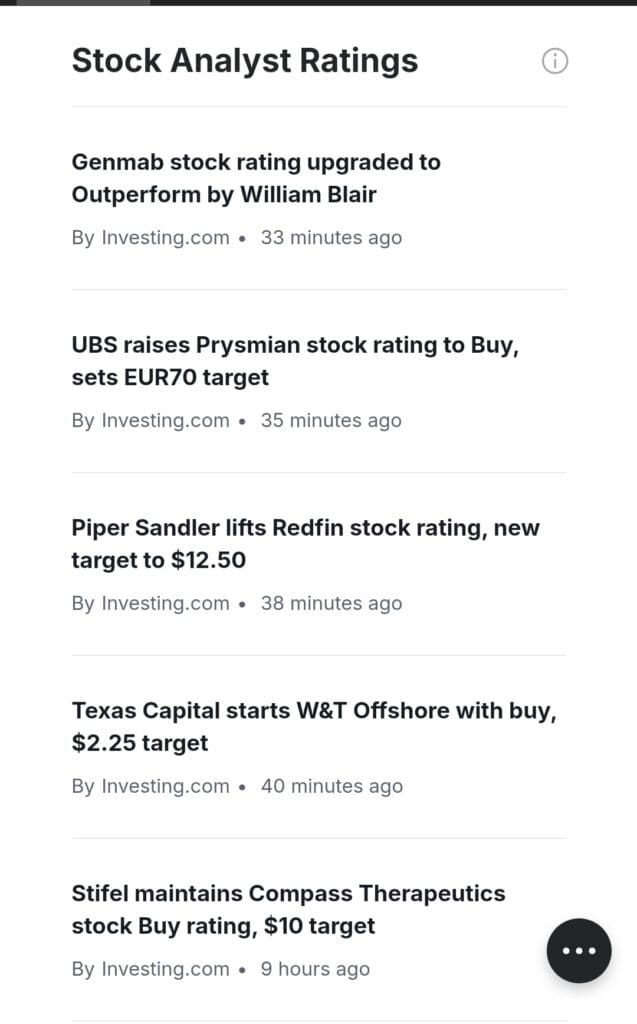Click the Investing.com byline under Compass Therapeutics article
This screenshot has width=637, height=1024.
pos(151,970)
